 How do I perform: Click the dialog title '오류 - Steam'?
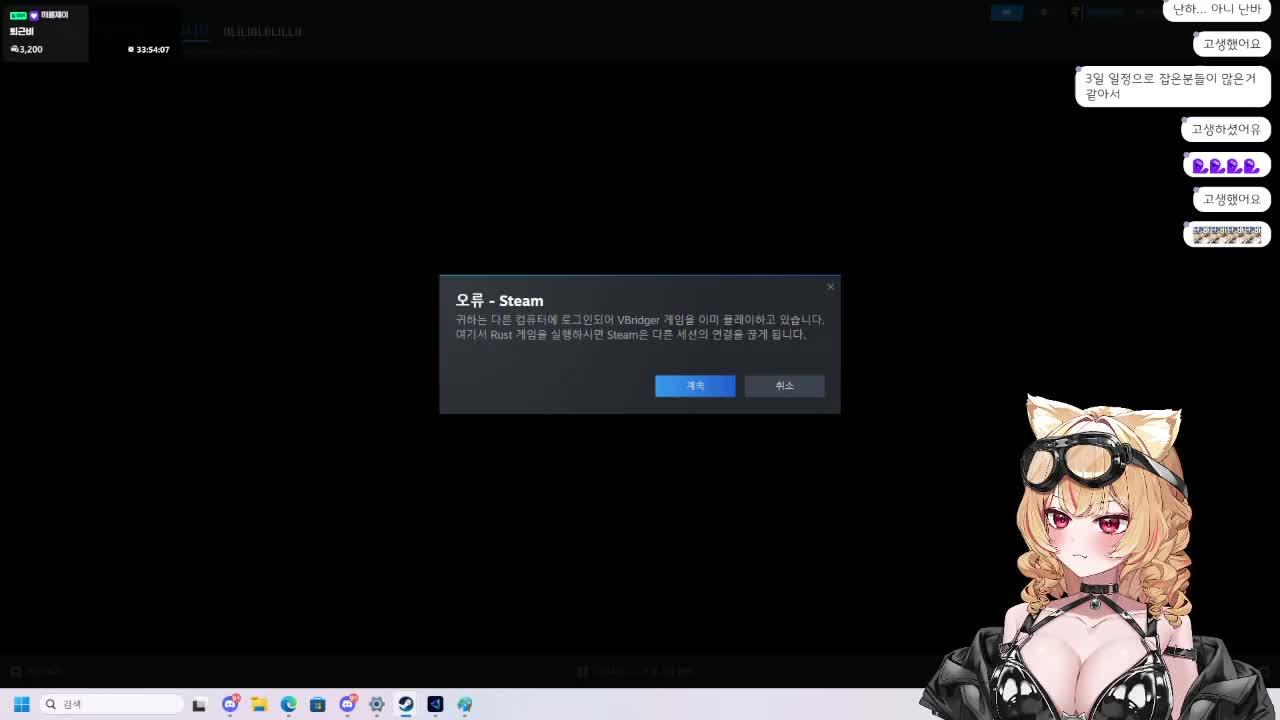(x=500, y=300)
